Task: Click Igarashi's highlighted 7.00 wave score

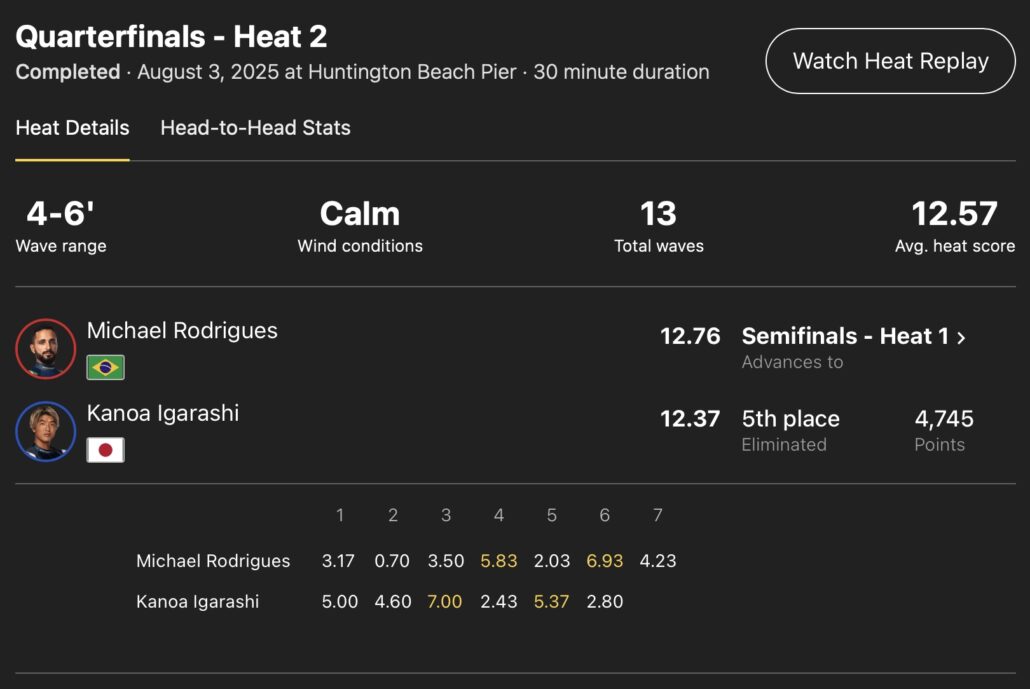Action: pos(446,602)
